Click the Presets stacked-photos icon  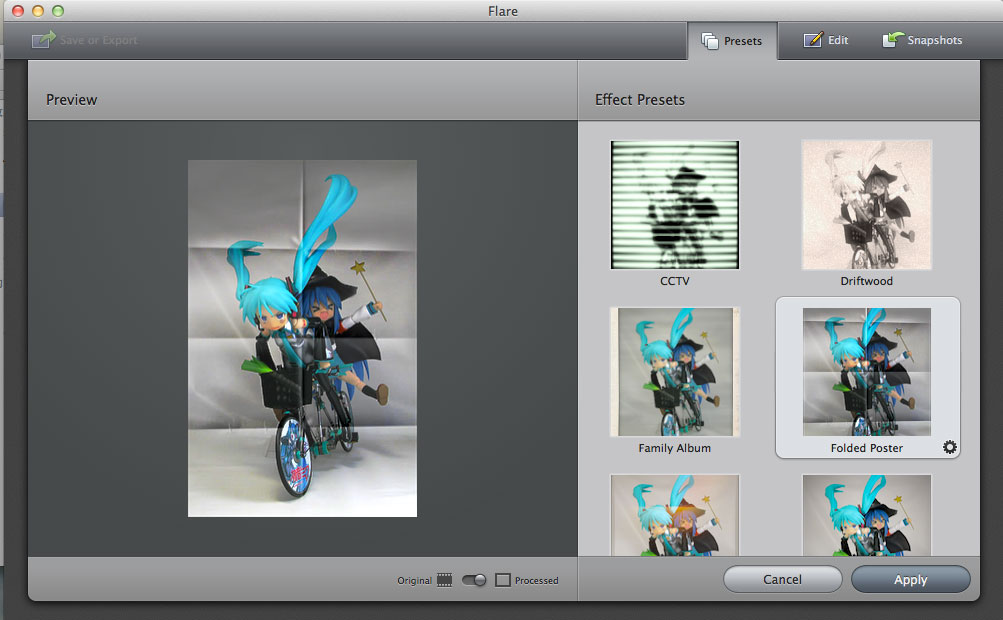tap(709, 41)
